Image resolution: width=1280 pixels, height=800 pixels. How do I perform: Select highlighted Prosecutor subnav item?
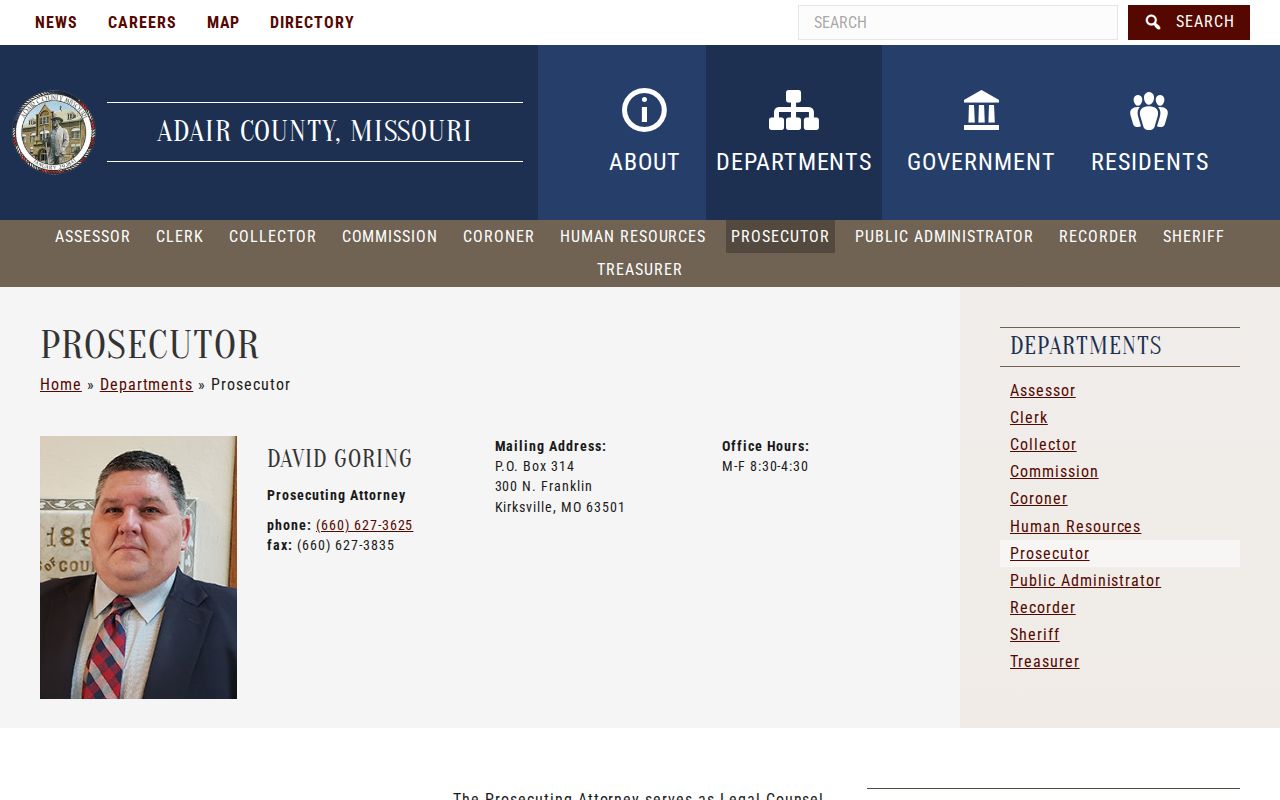780,236
